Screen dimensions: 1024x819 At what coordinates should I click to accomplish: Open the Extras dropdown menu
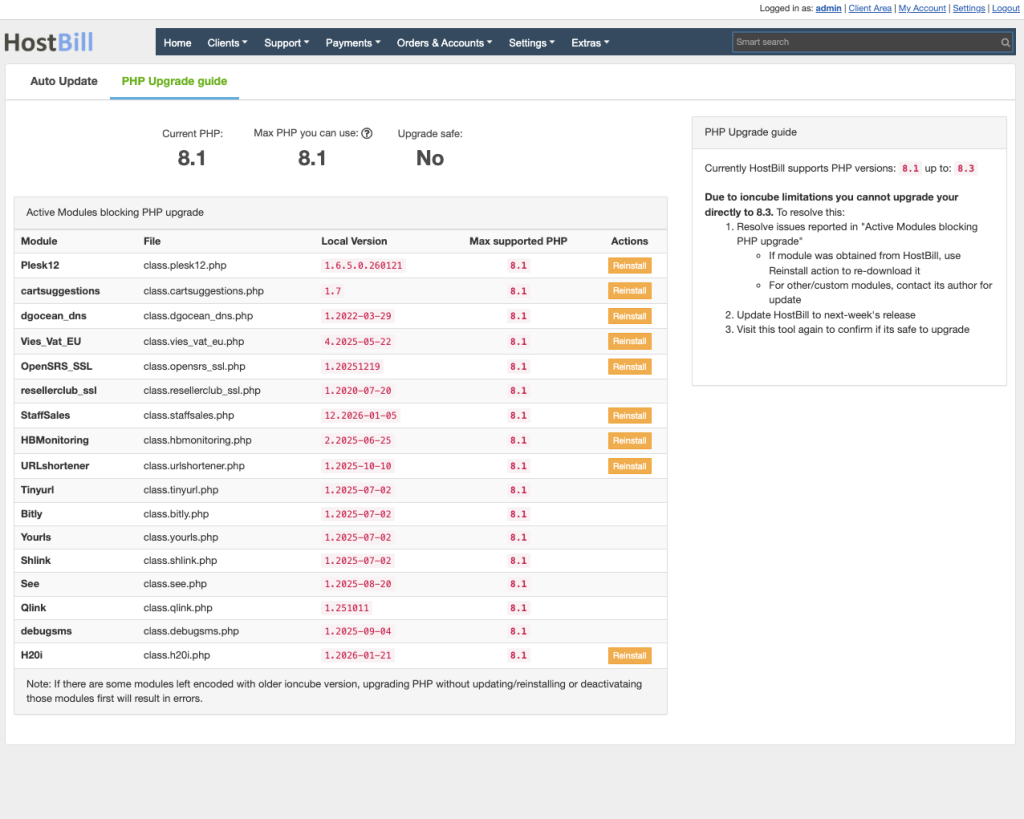point(590,43)
